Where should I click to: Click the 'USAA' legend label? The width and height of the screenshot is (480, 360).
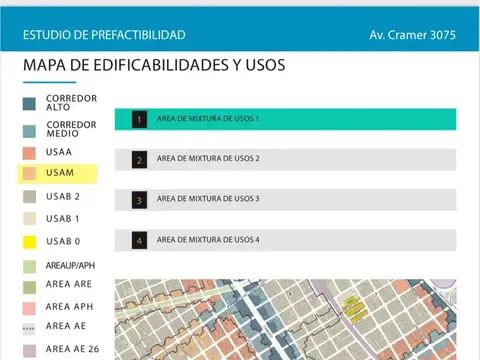(59, 152)
